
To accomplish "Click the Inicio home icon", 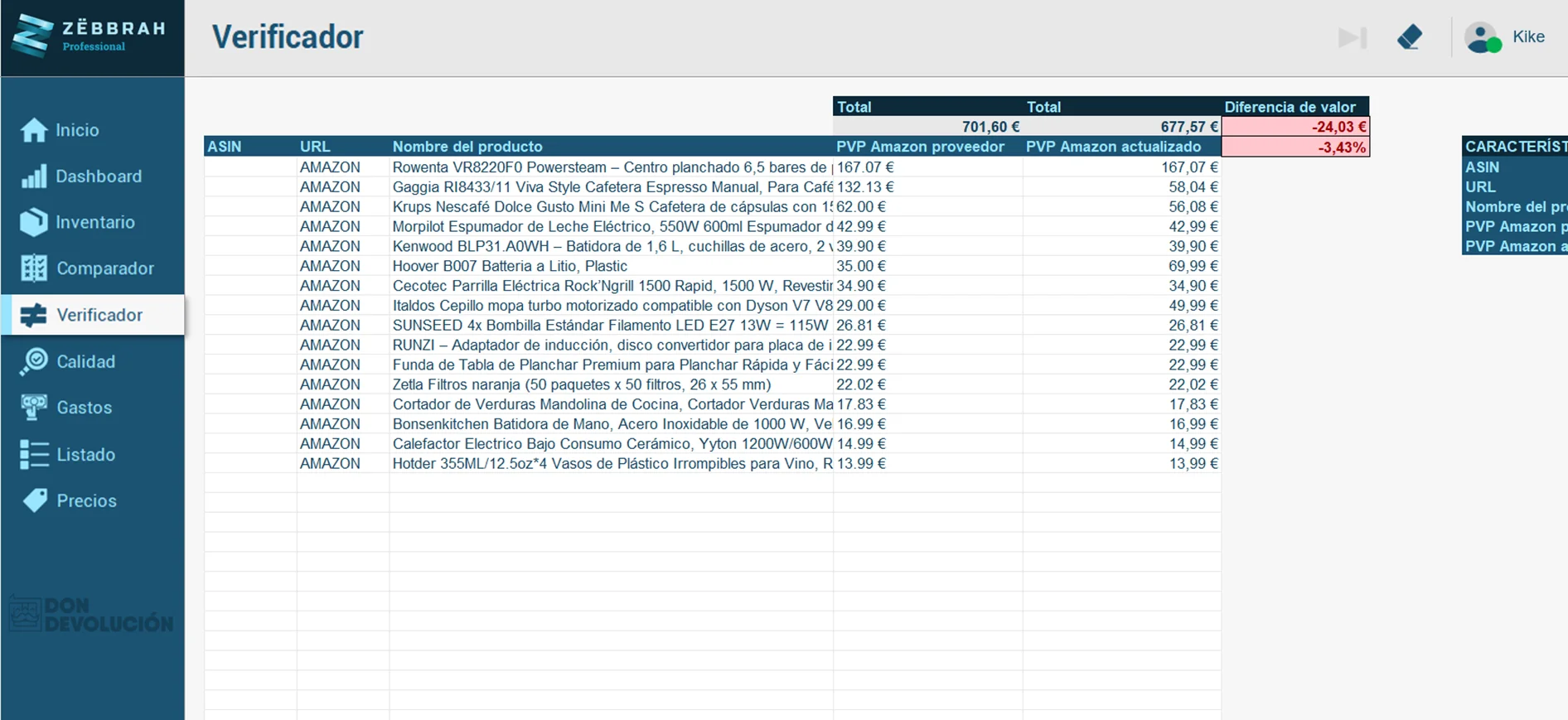I will pyautogui.click(x=34, y=130).
